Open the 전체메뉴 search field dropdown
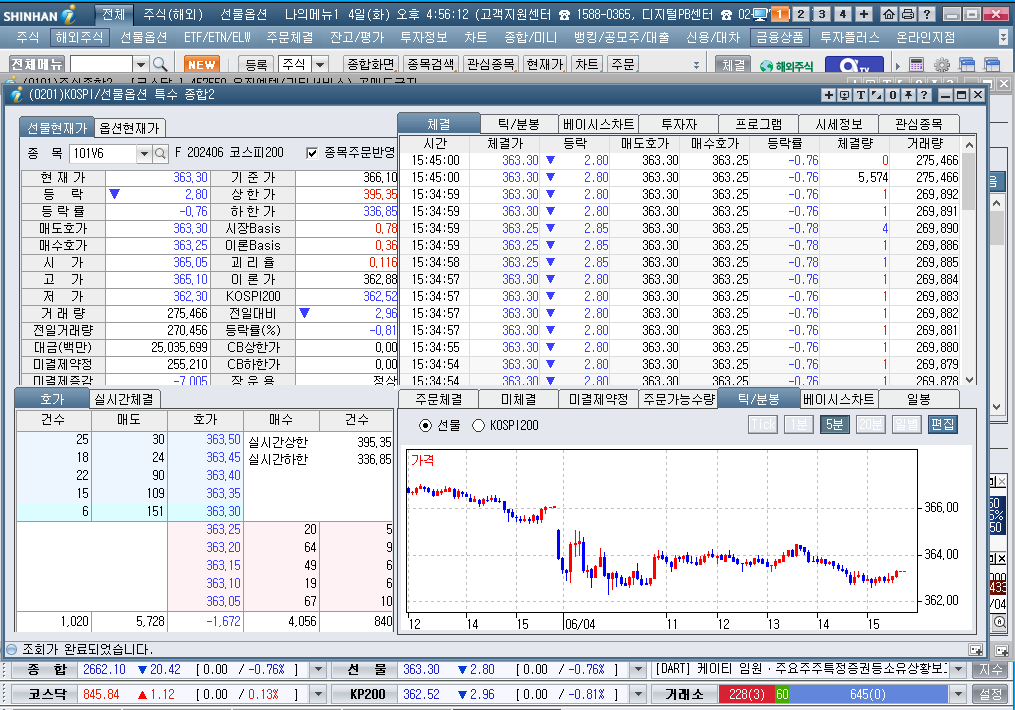The width and height of the screenshot is (1015, 710). (140, 65)
